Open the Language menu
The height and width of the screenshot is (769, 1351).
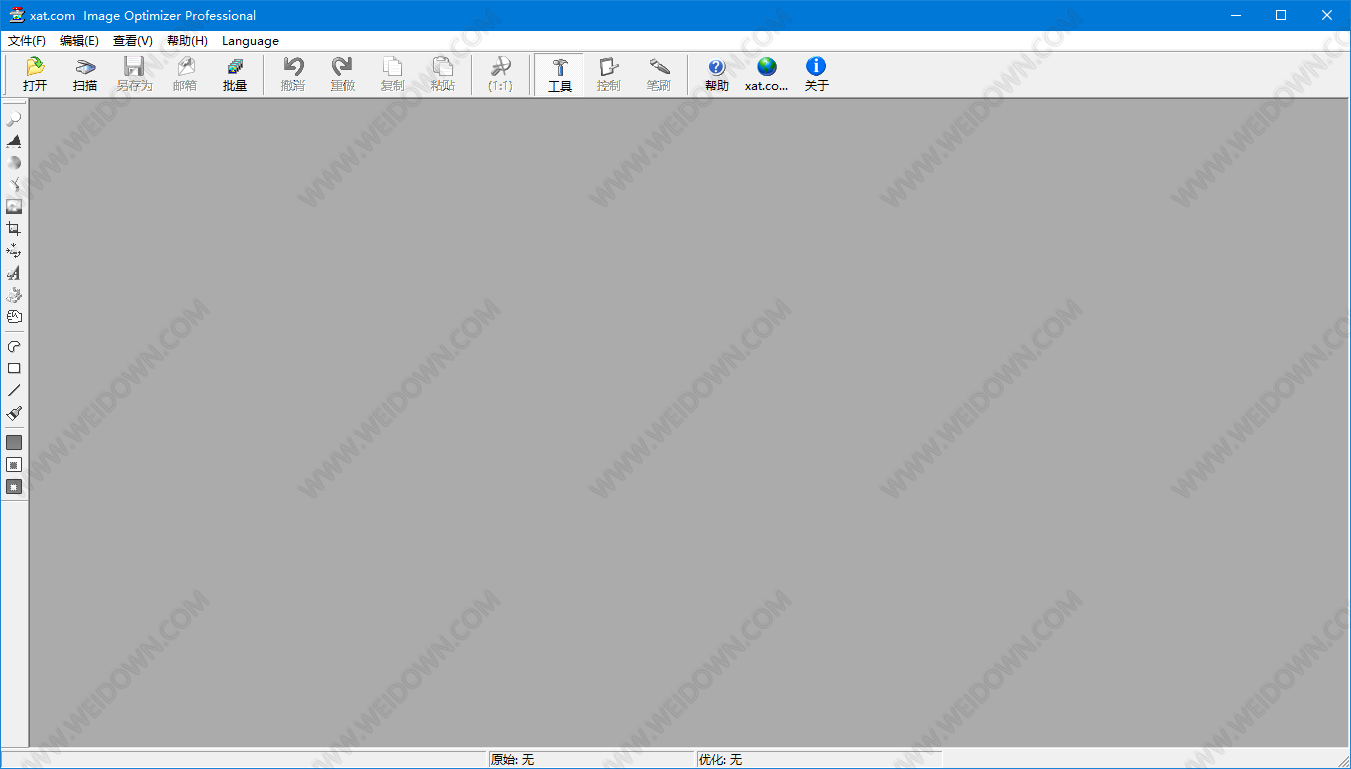(x=250, y=41)
